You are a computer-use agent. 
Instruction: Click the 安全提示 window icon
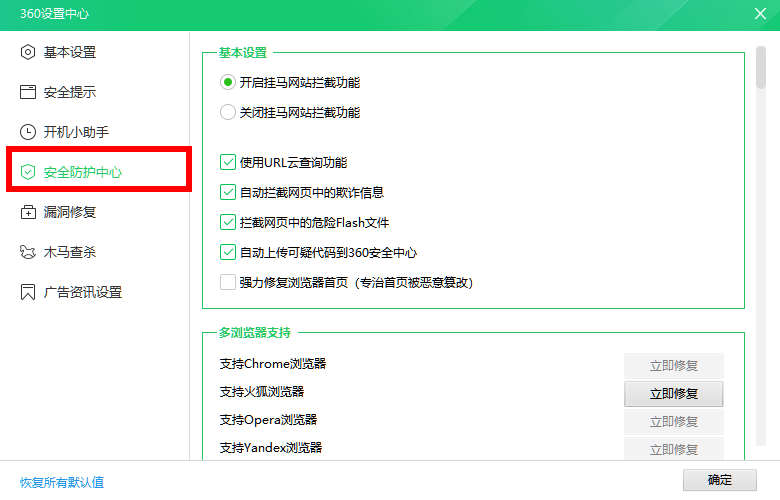[x=28, y=92]
